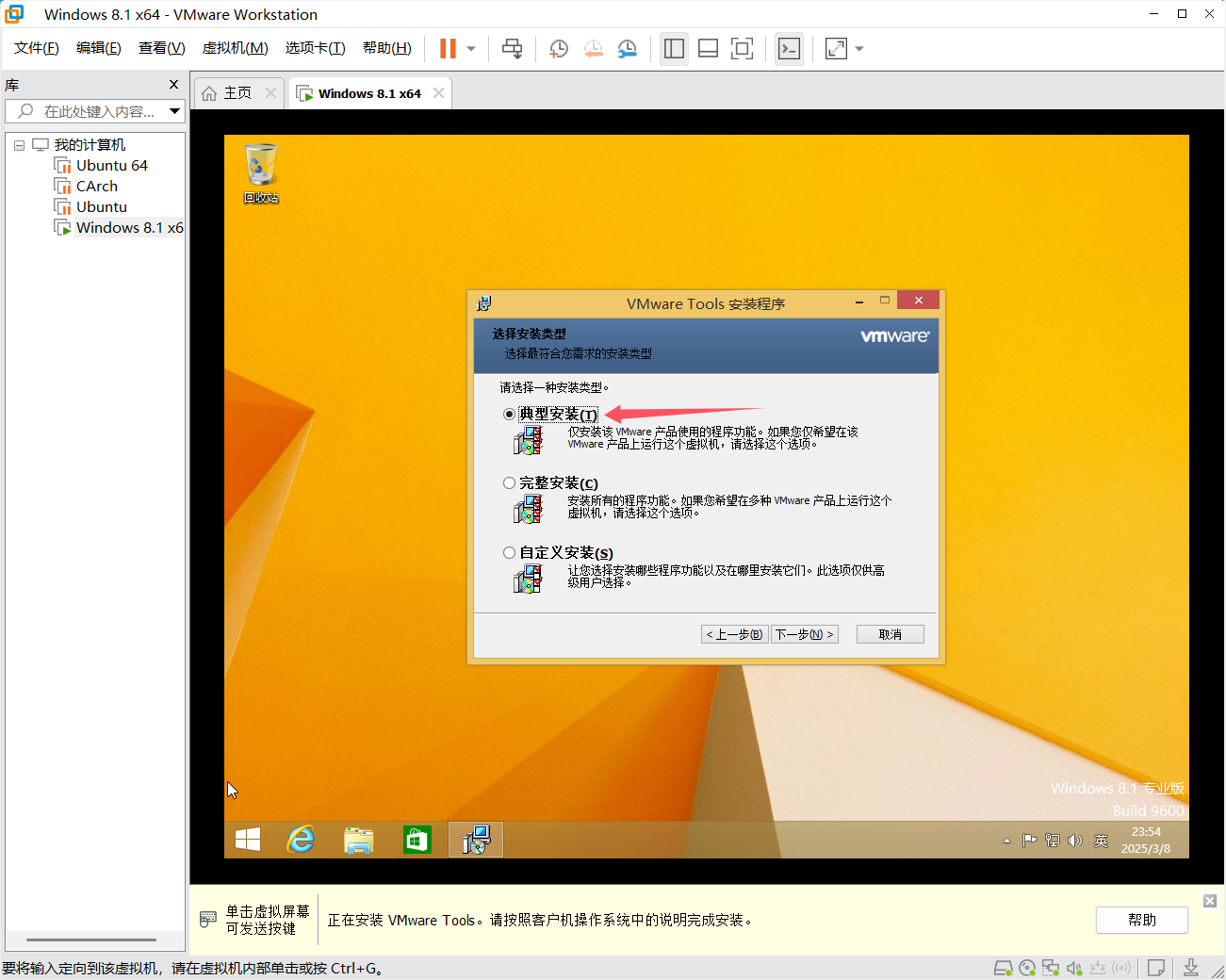This screenshot has height=980, width=1226.
Task: Click the 下一步(N) next button
Action: 805,634
